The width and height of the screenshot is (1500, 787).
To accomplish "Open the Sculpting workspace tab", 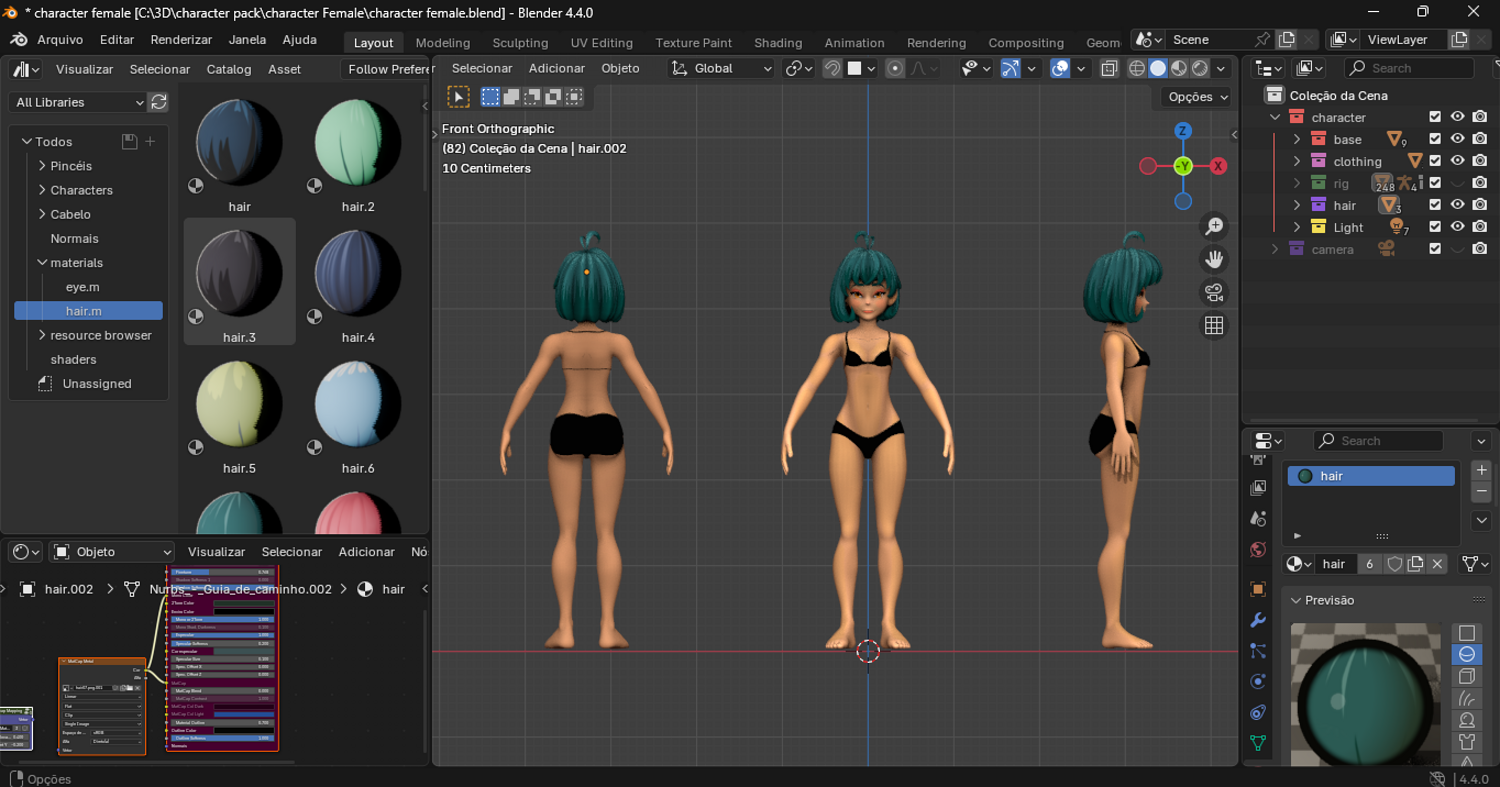I will [x=520, y=43].
